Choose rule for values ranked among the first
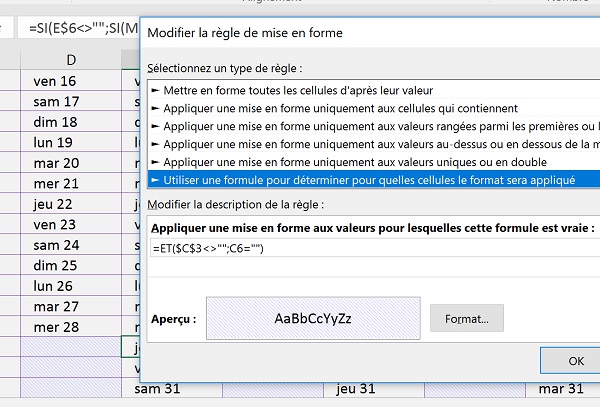 pos(373,126)
